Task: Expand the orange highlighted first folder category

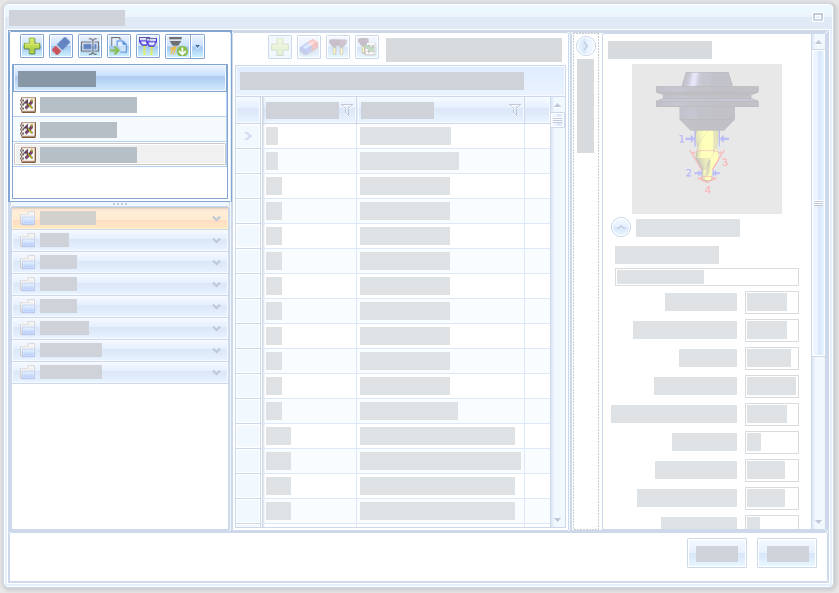Action: point(216,218)
